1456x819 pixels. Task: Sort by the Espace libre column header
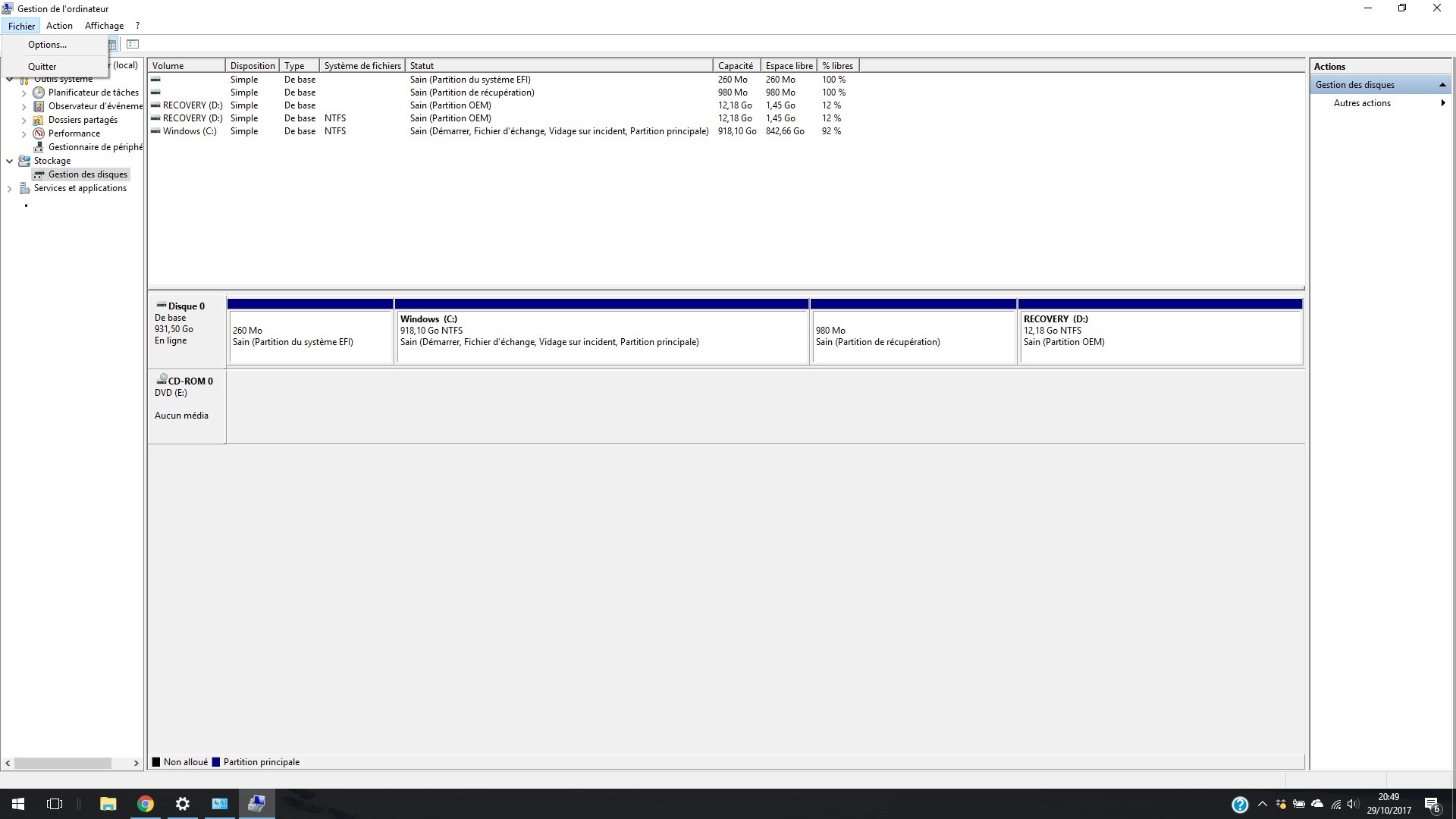tap(789, 66)
